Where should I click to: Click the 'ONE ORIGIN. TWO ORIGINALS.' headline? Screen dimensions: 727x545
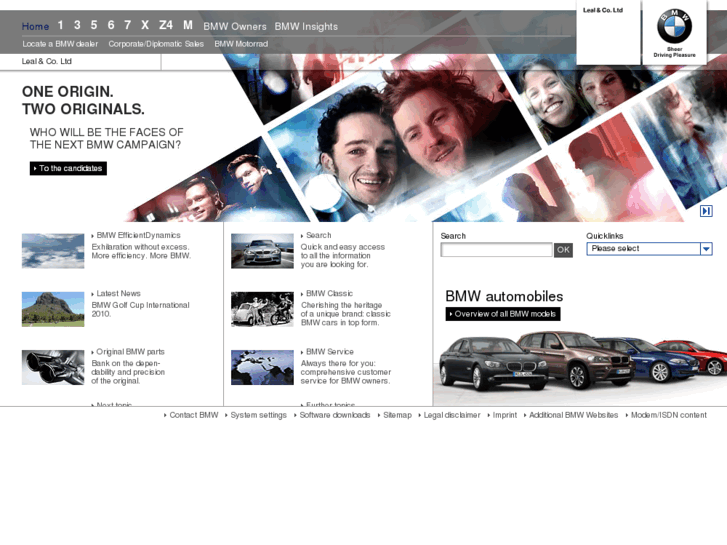pos(83,100)
